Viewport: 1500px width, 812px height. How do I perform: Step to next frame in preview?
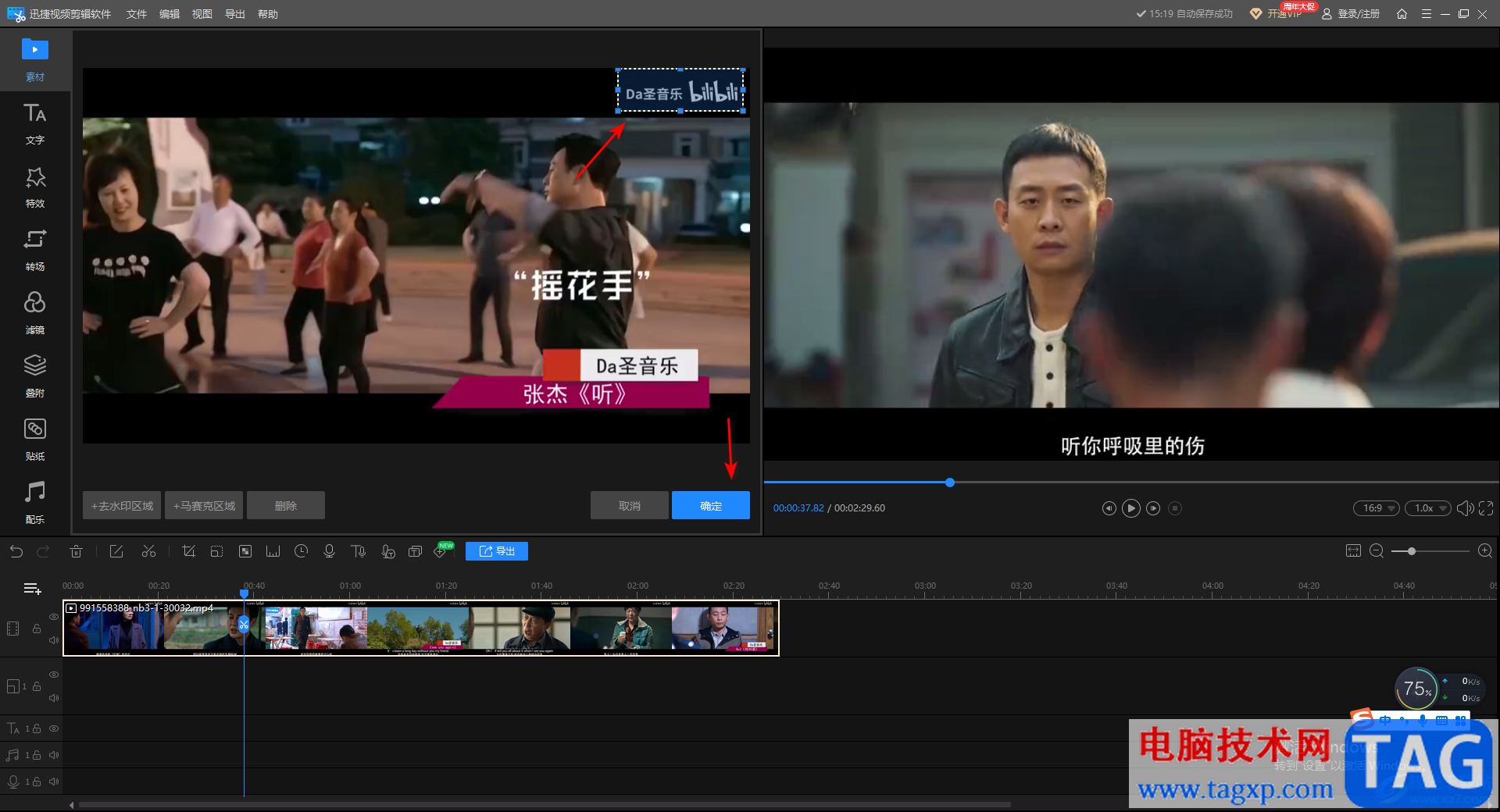[1153, 508]
